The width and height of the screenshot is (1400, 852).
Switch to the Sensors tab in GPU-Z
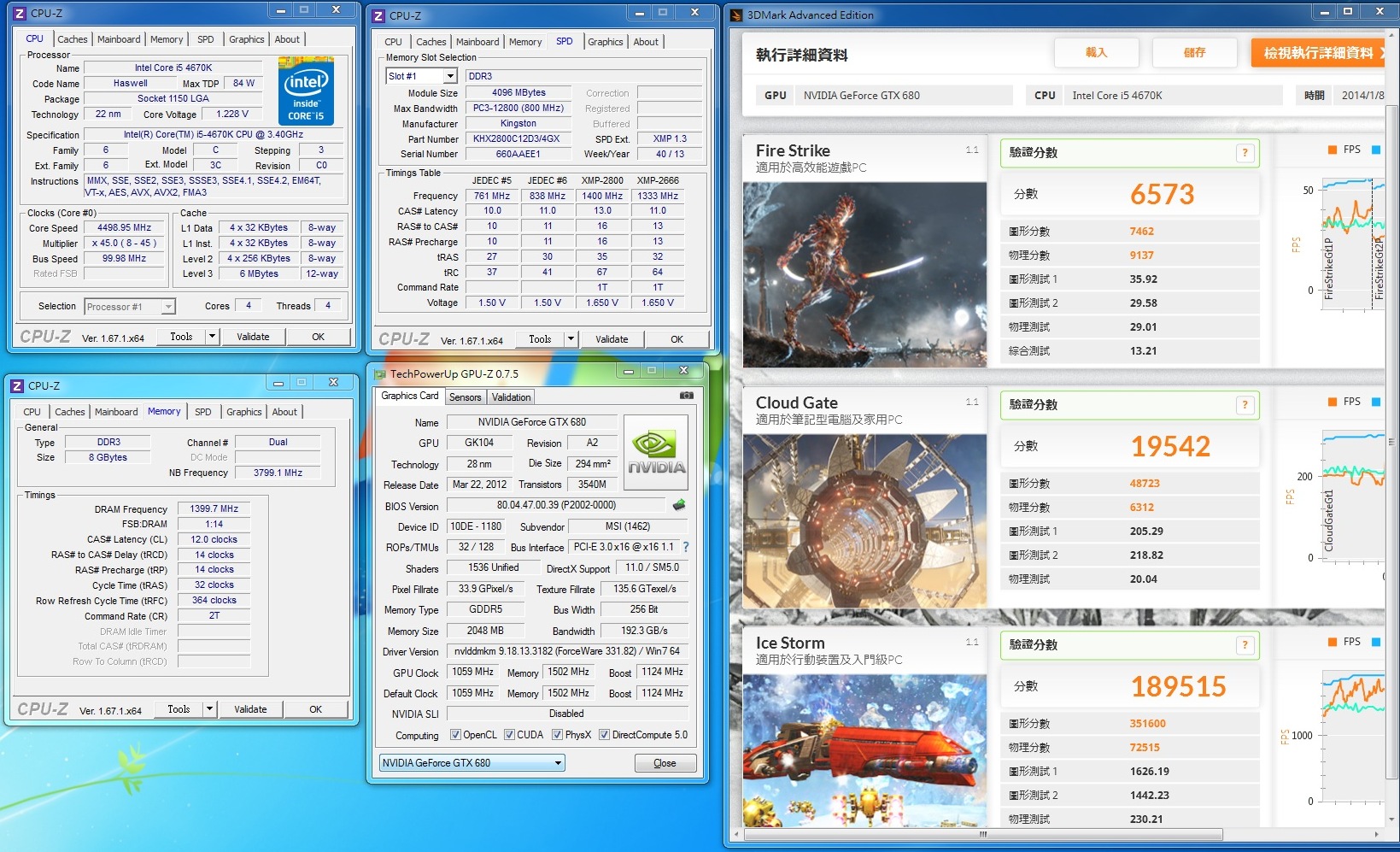[466, 397]
